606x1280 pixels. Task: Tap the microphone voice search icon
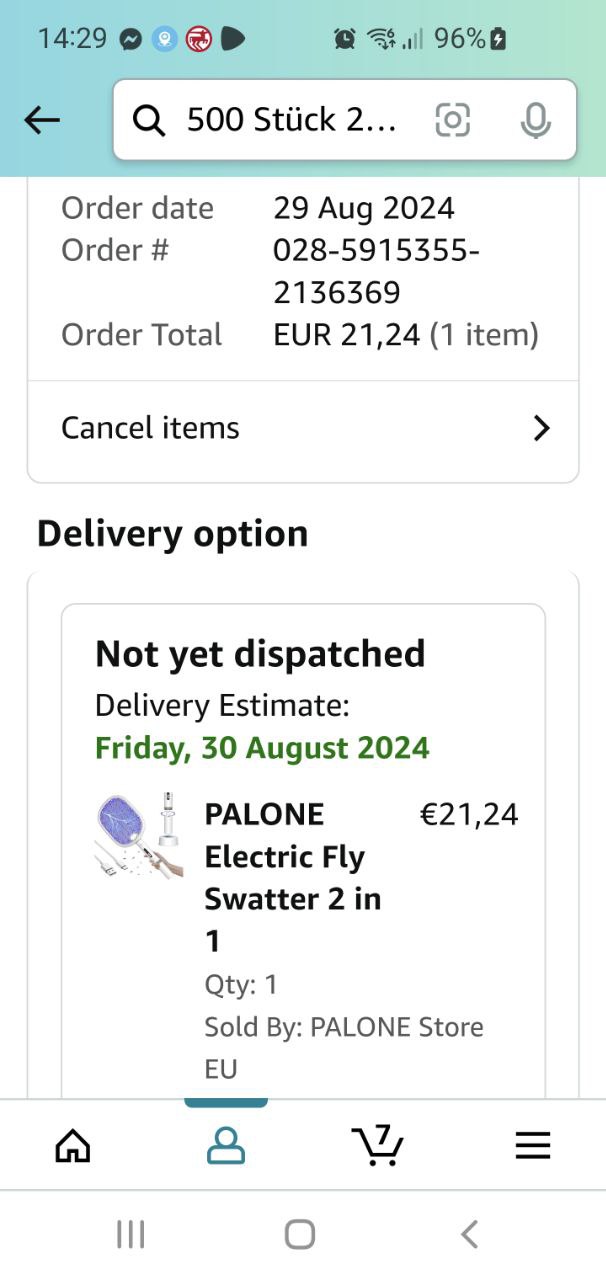[536, 121]
